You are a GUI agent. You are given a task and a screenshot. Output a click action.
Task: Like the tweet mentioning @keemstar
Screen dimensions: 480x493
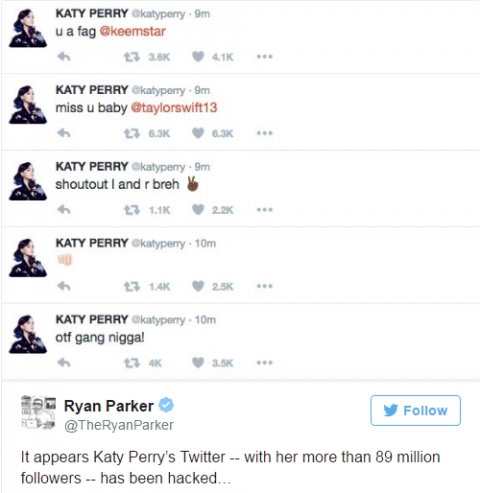[198, 57]
